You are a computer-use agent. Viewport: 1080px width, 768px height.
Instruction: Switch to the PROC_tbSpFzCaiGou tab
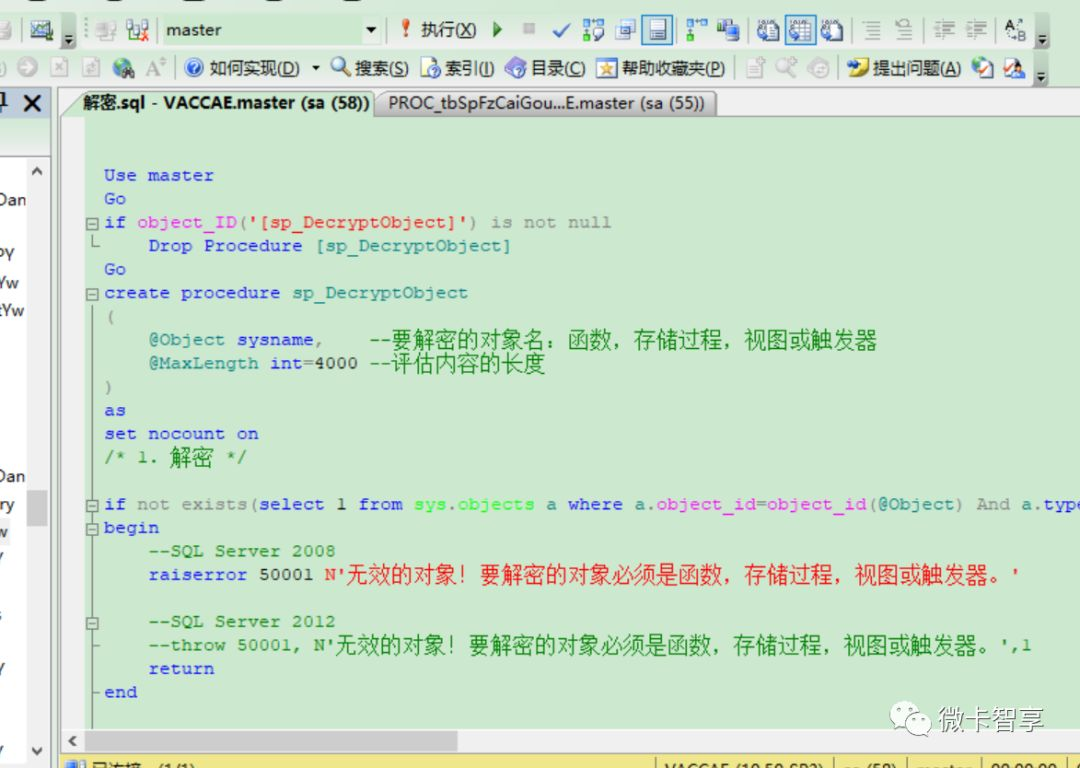pyautogui.click(x=545, y=102)
